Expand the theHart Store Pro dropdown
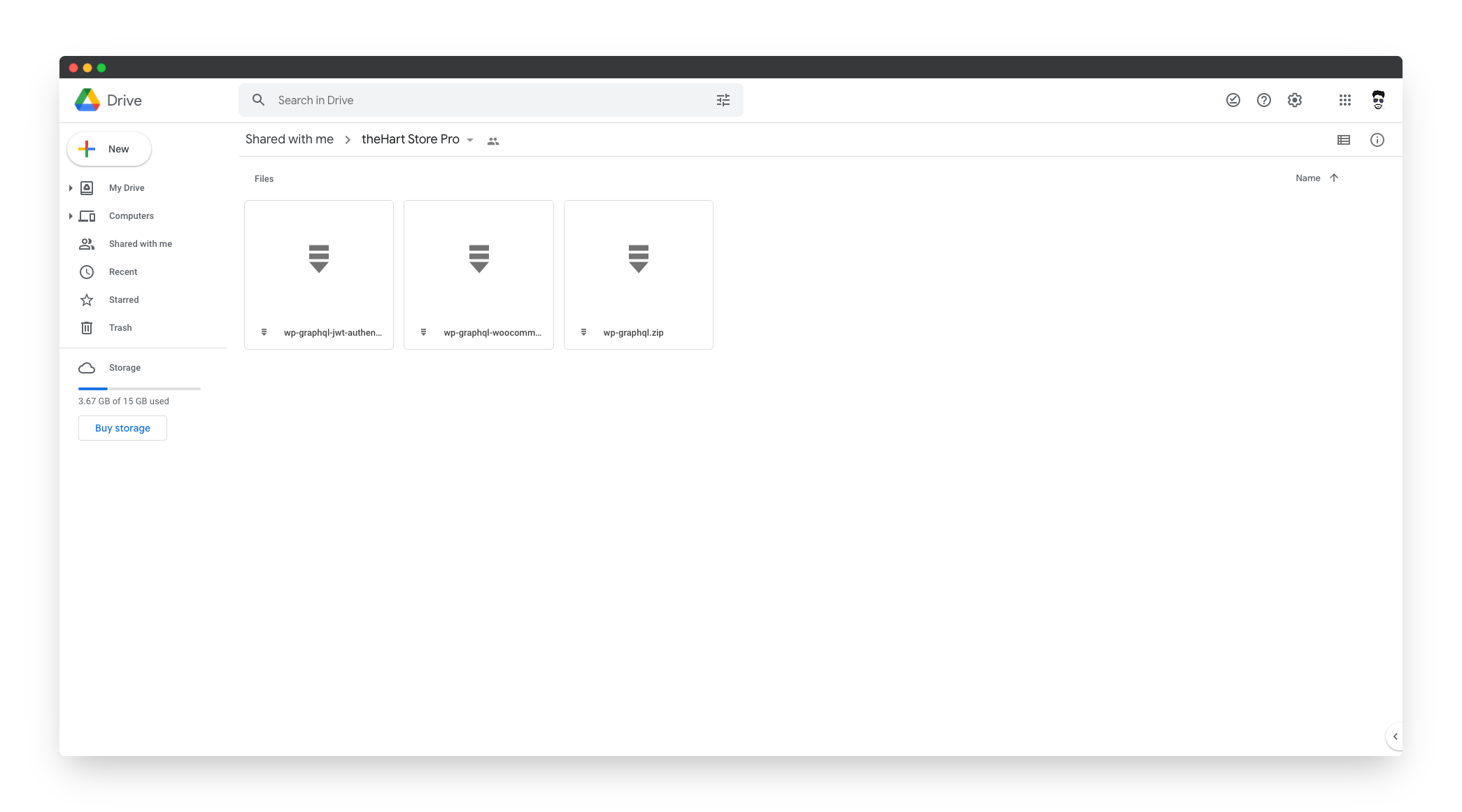Viewport: 1462px width, 812px height. click(470, 139)
